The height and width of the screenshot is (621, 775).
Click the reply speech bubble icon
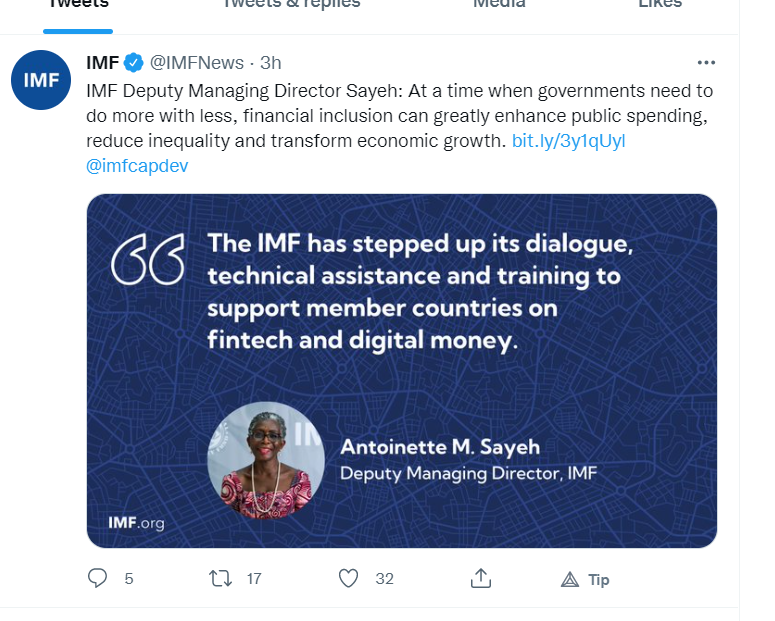click(x=98, y=578)
